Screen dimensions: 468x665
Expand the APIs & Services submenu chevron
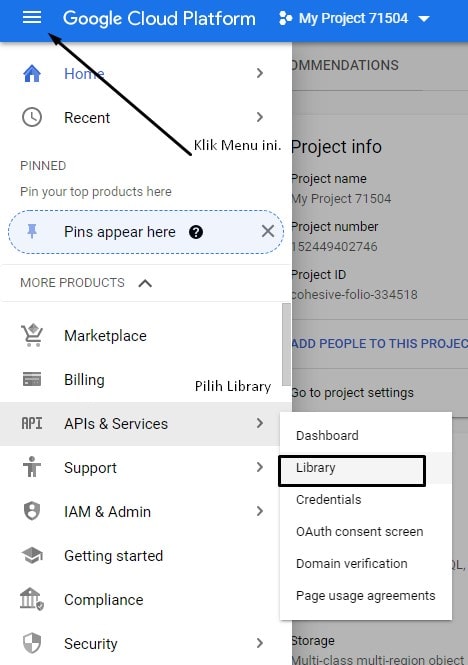pyautogui.click(x=260, y=423)
